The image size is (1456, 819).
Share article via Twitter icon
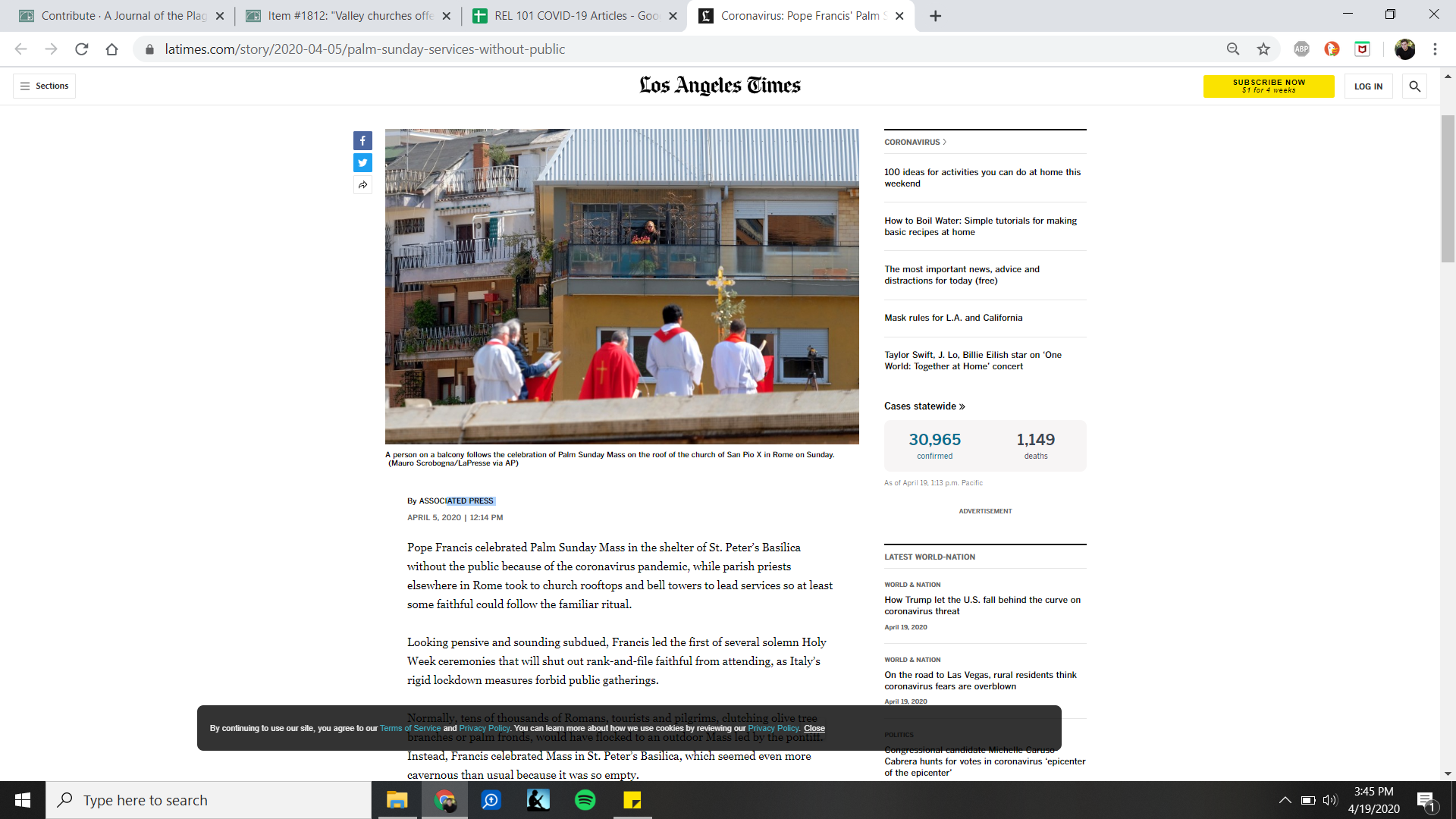[362, 163]
